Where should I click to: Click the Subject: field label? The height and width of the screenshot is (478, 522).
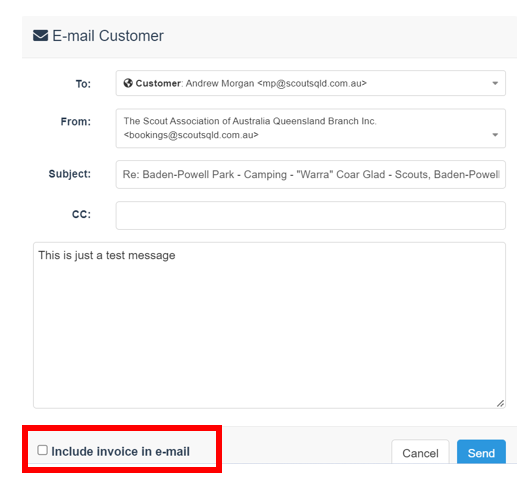pos(70,174)
